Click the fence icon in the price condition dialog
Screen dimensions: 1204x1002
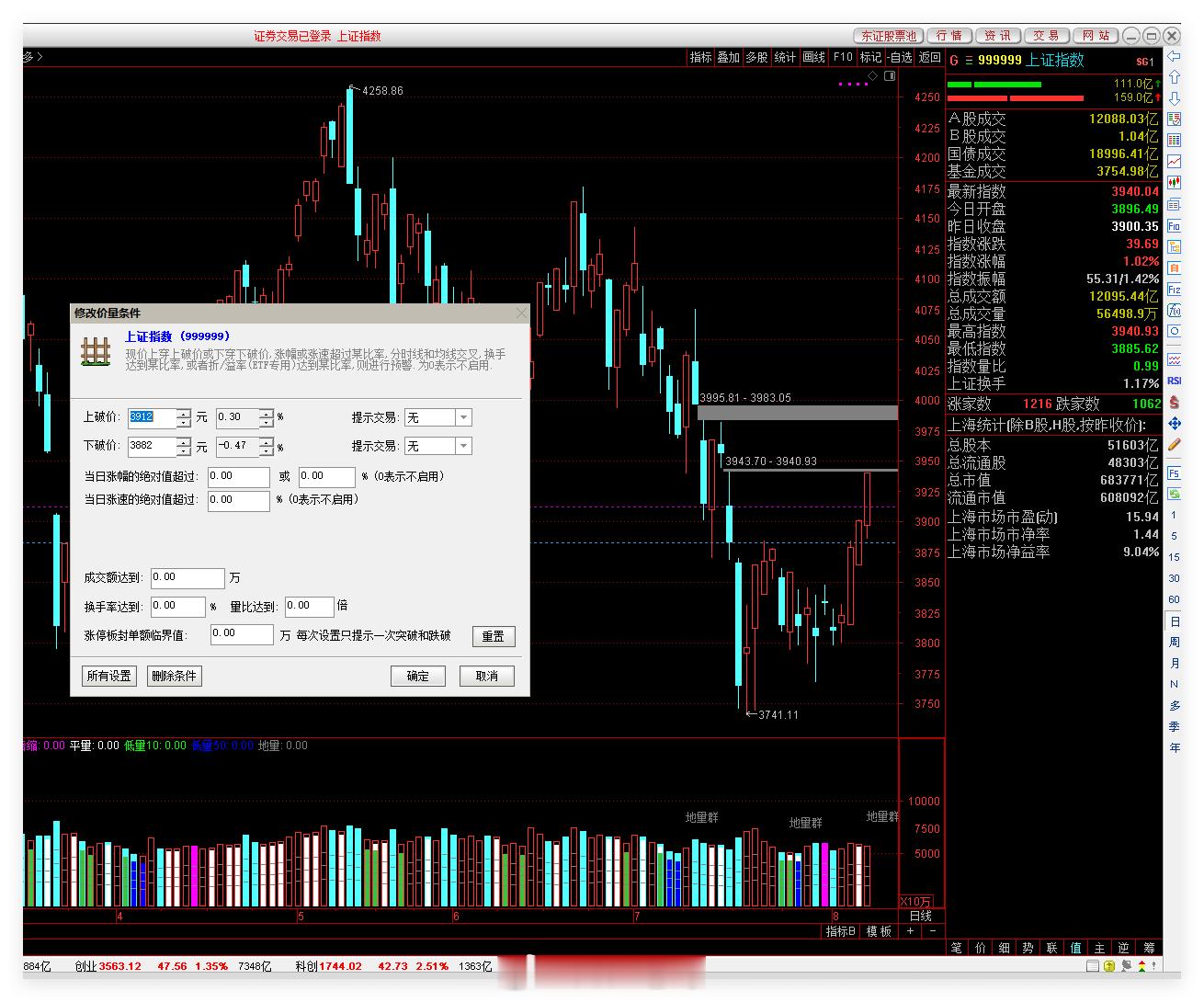click(96, 351)
